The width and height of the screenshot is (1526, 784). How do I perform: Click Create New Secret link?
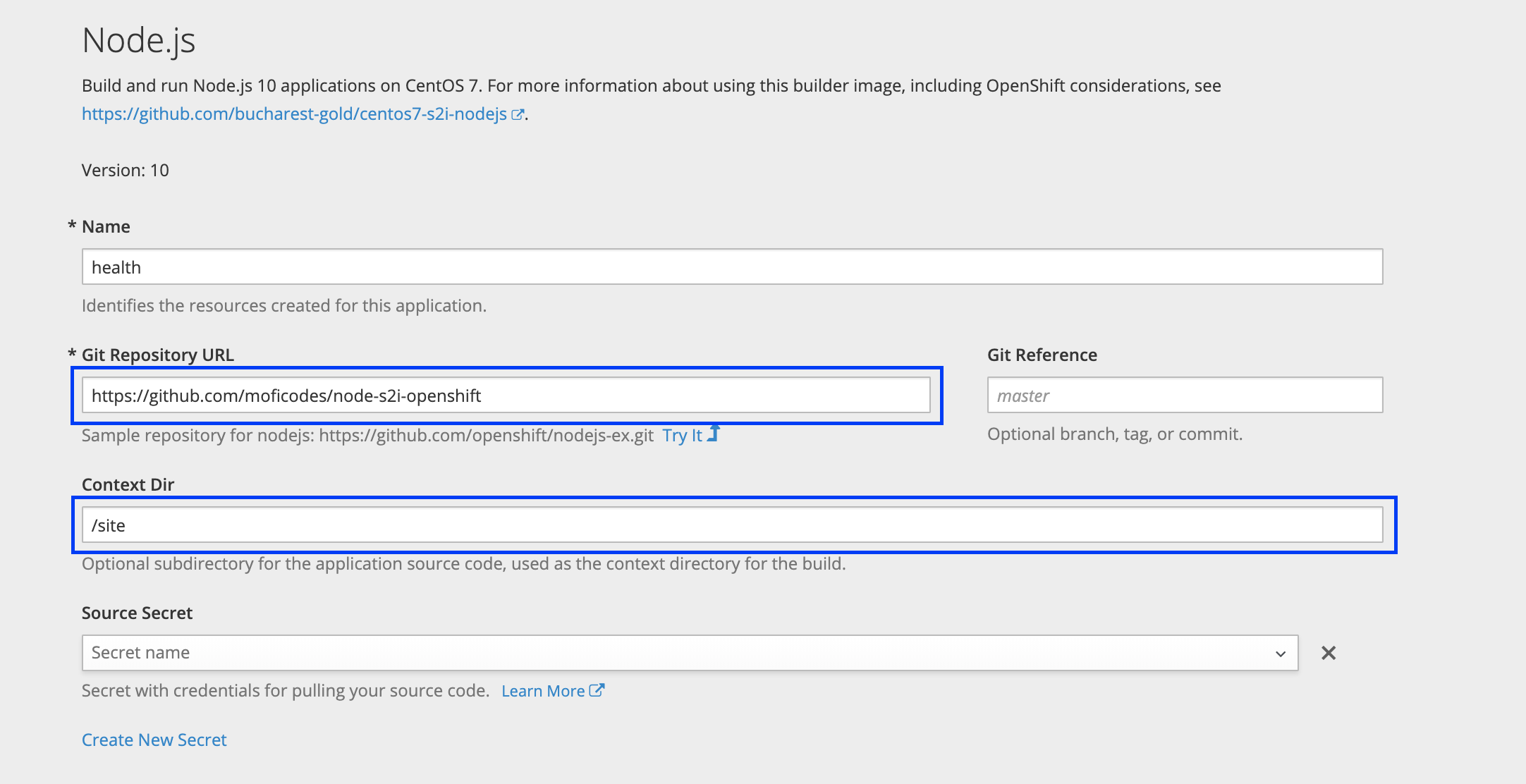[154, 740]
